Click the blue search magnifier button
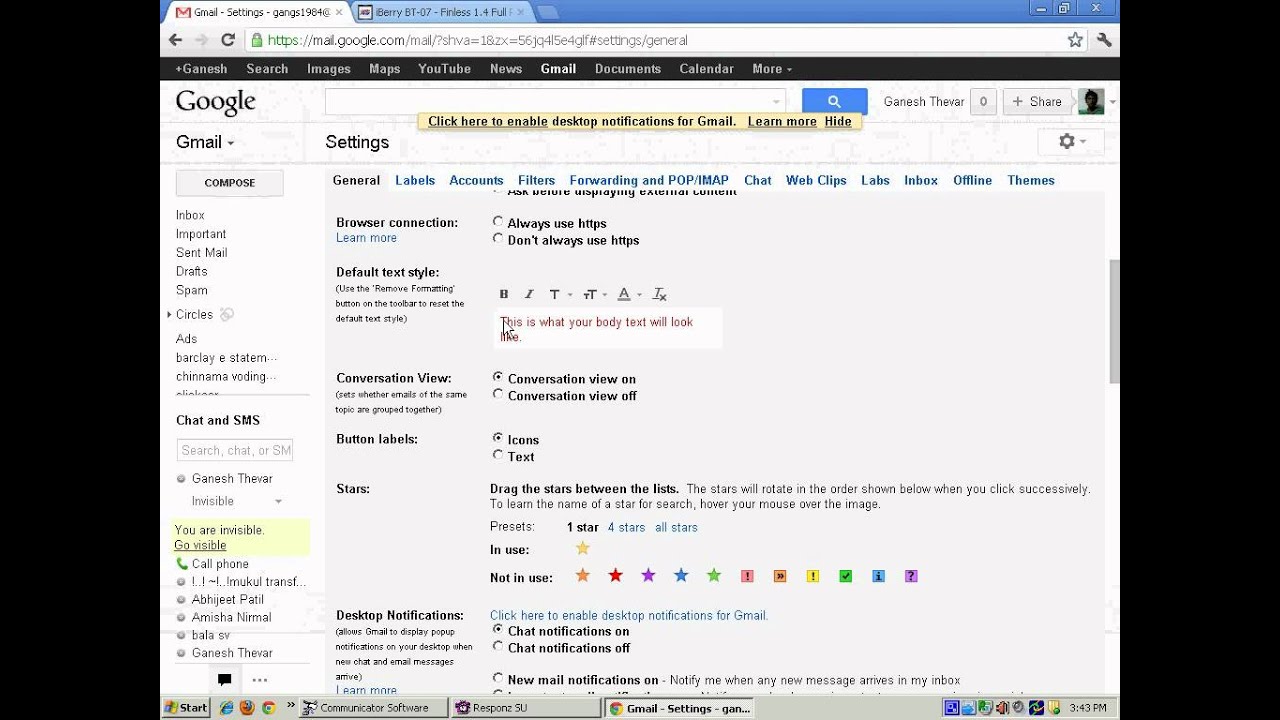This screenshot has width=1280, height=720. click(x=834, y=101)
